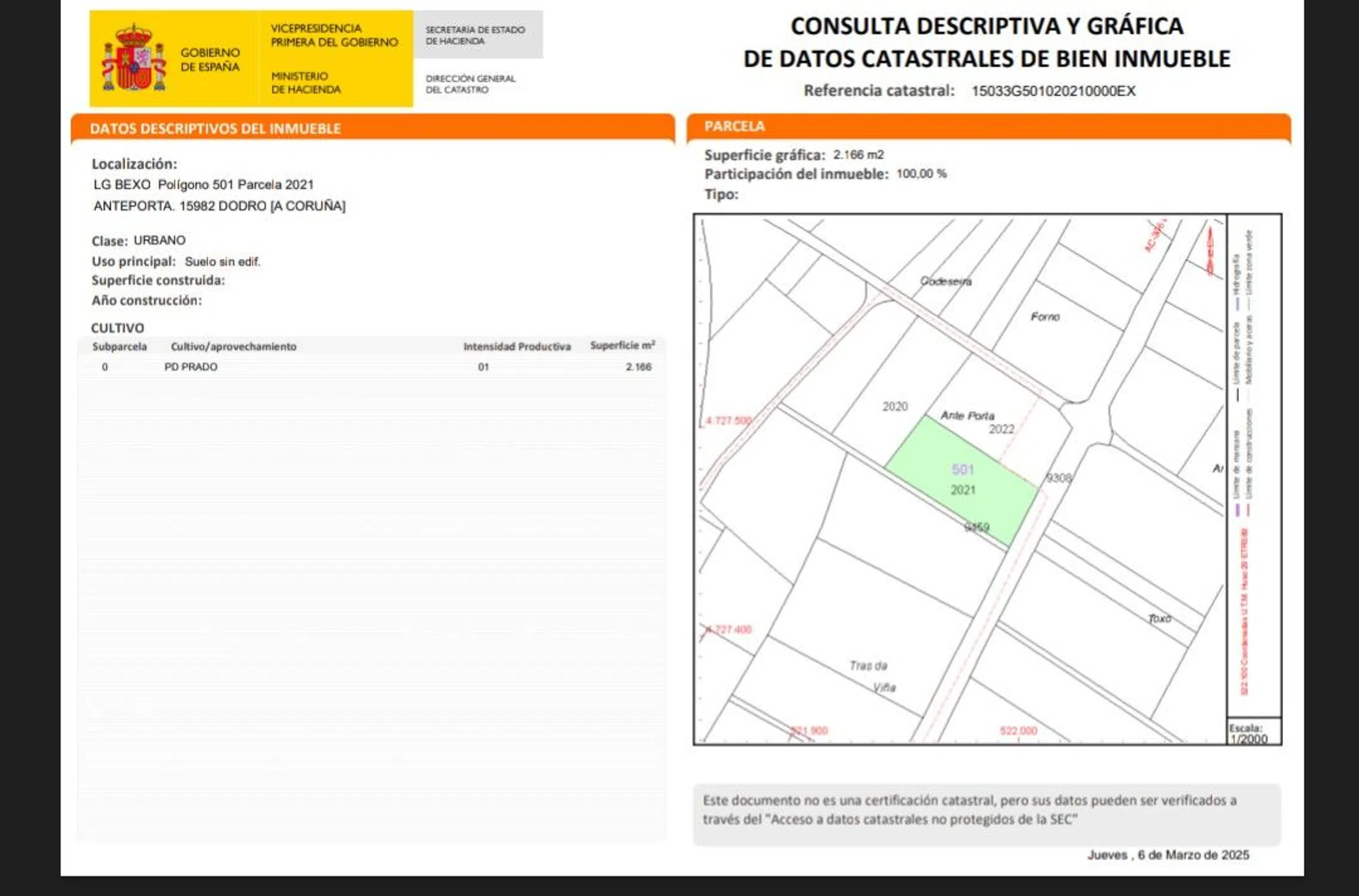
Task: Click the Intensidad Productiva column header
Action: tap(517, 346)
